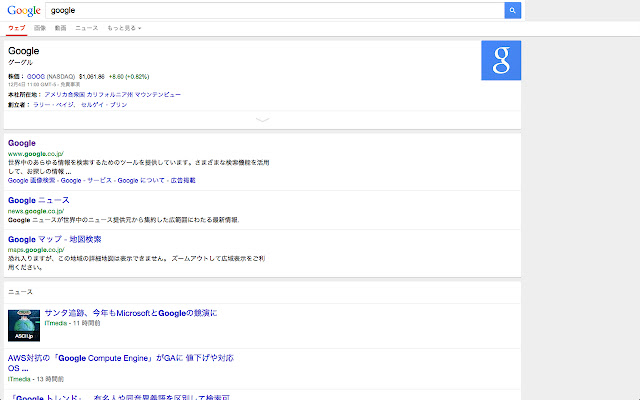Open the もっと見る dropdown menu
The image size is (640, 400).
pyautogui.click(x=124, y=28)
